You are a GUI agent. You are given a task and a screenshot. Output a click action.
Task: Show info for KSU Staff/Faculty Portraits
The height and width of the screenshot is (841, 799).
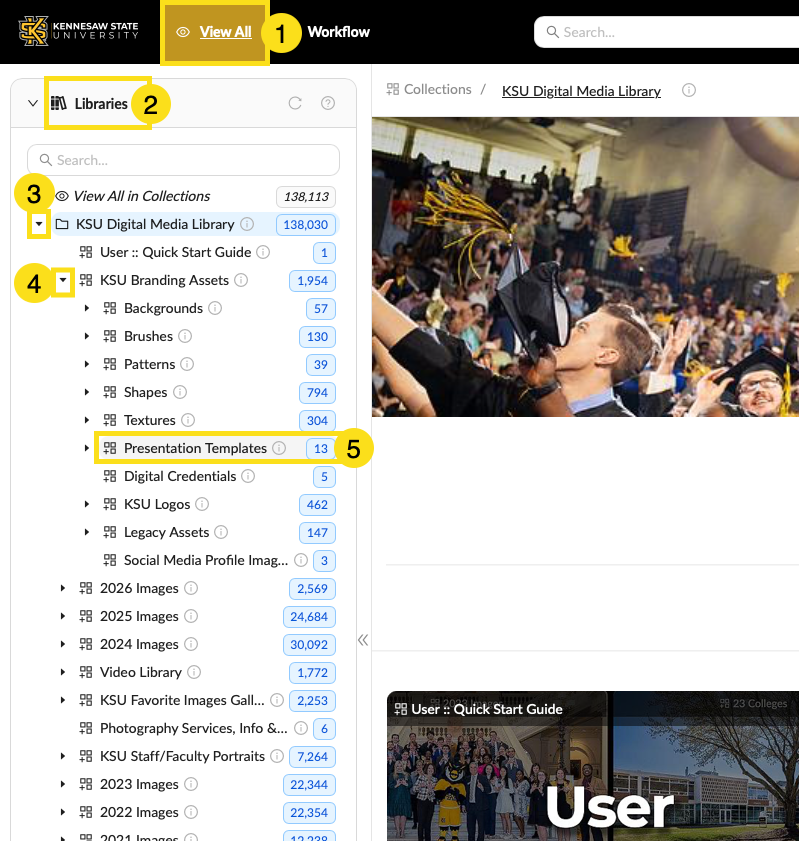[277, 756]
